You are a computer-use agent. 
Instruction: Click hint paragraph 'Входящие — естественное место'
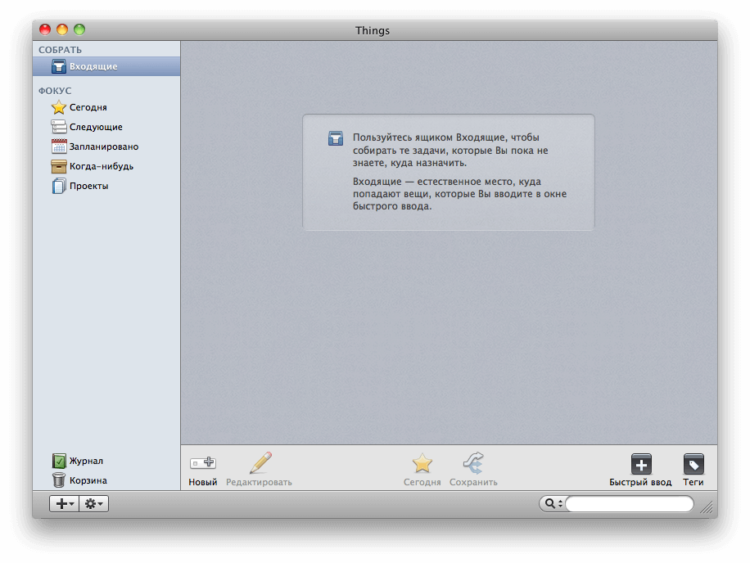tap(460, 194)
